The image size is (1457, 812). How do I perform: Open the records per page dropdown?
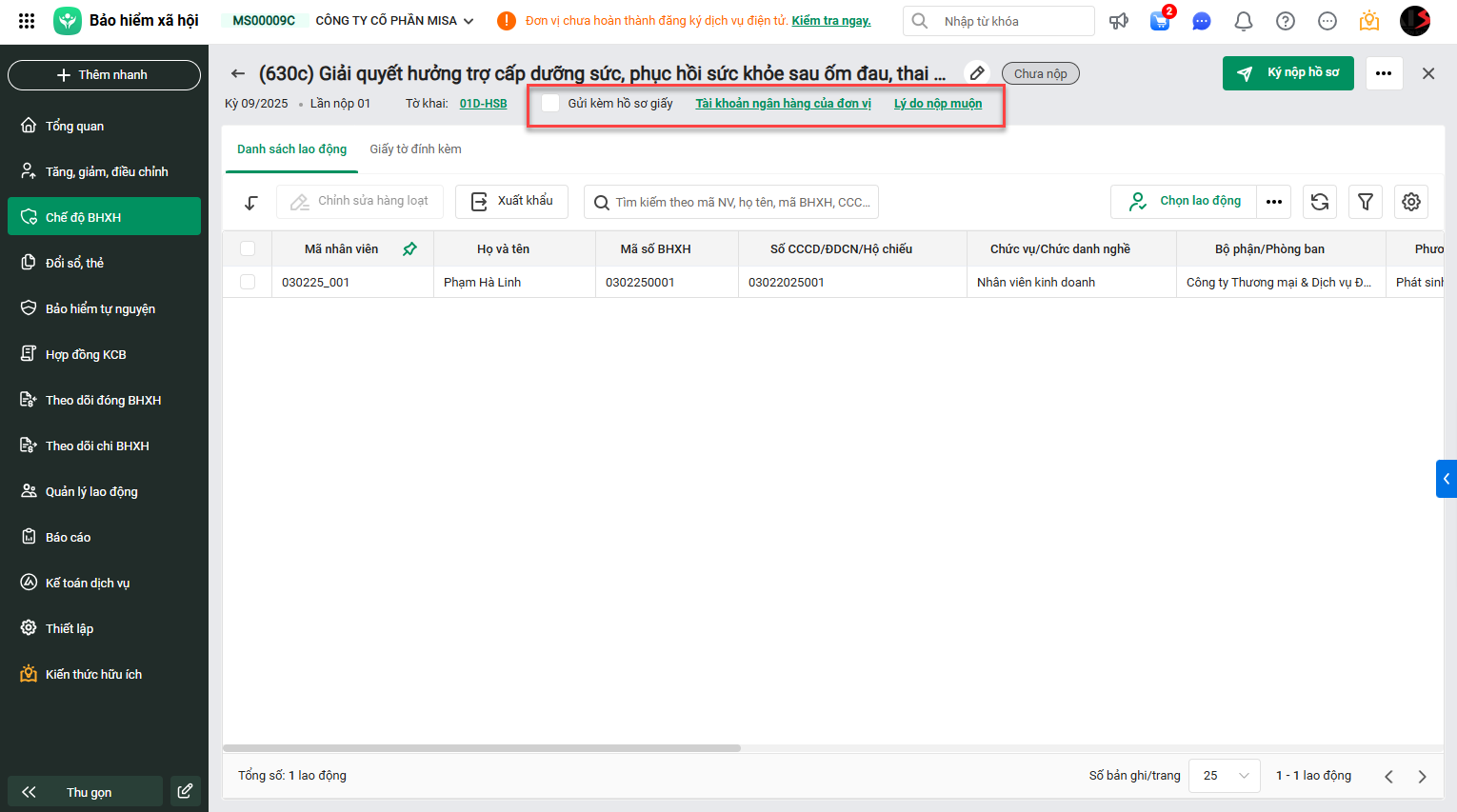coord(1225,776)
